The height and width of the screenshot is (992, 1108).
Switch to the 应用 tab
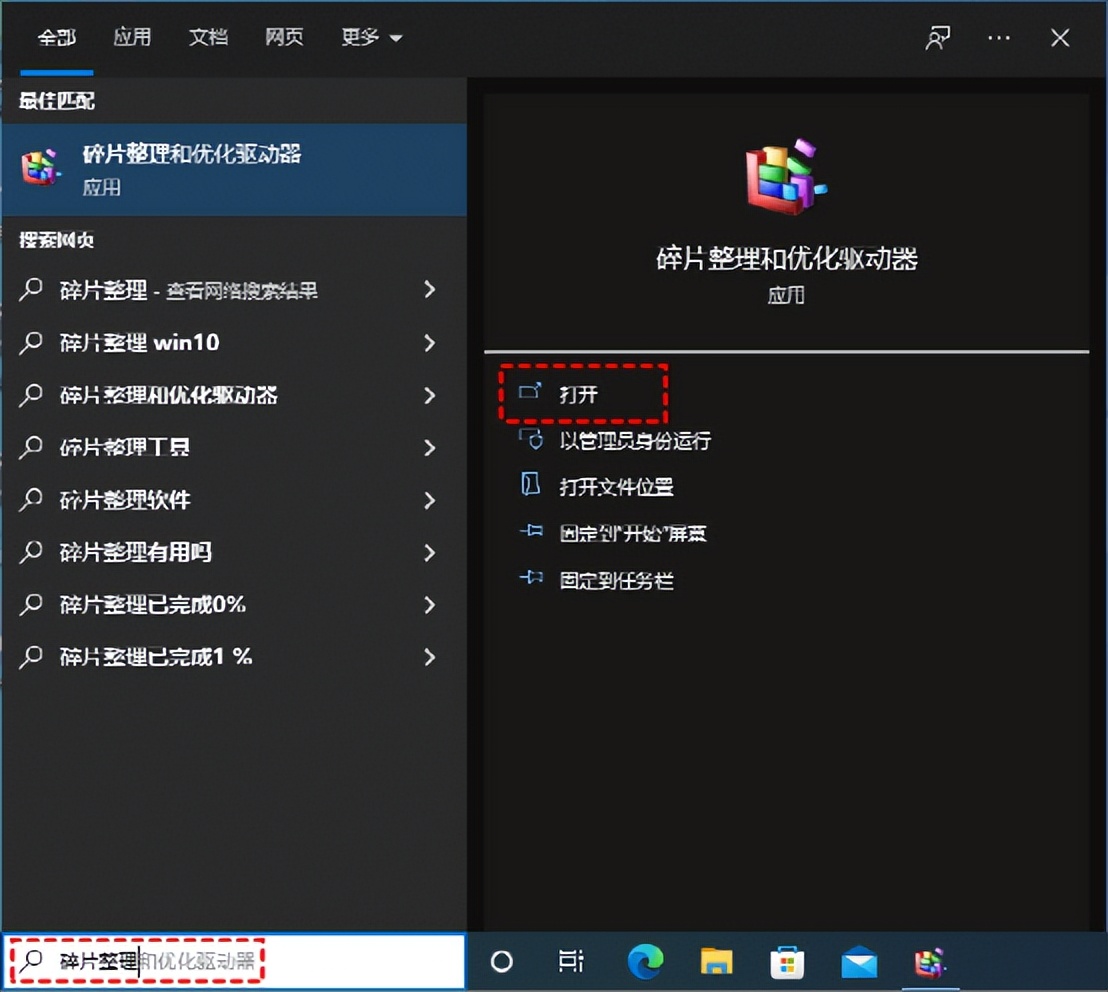click(133, 36)
